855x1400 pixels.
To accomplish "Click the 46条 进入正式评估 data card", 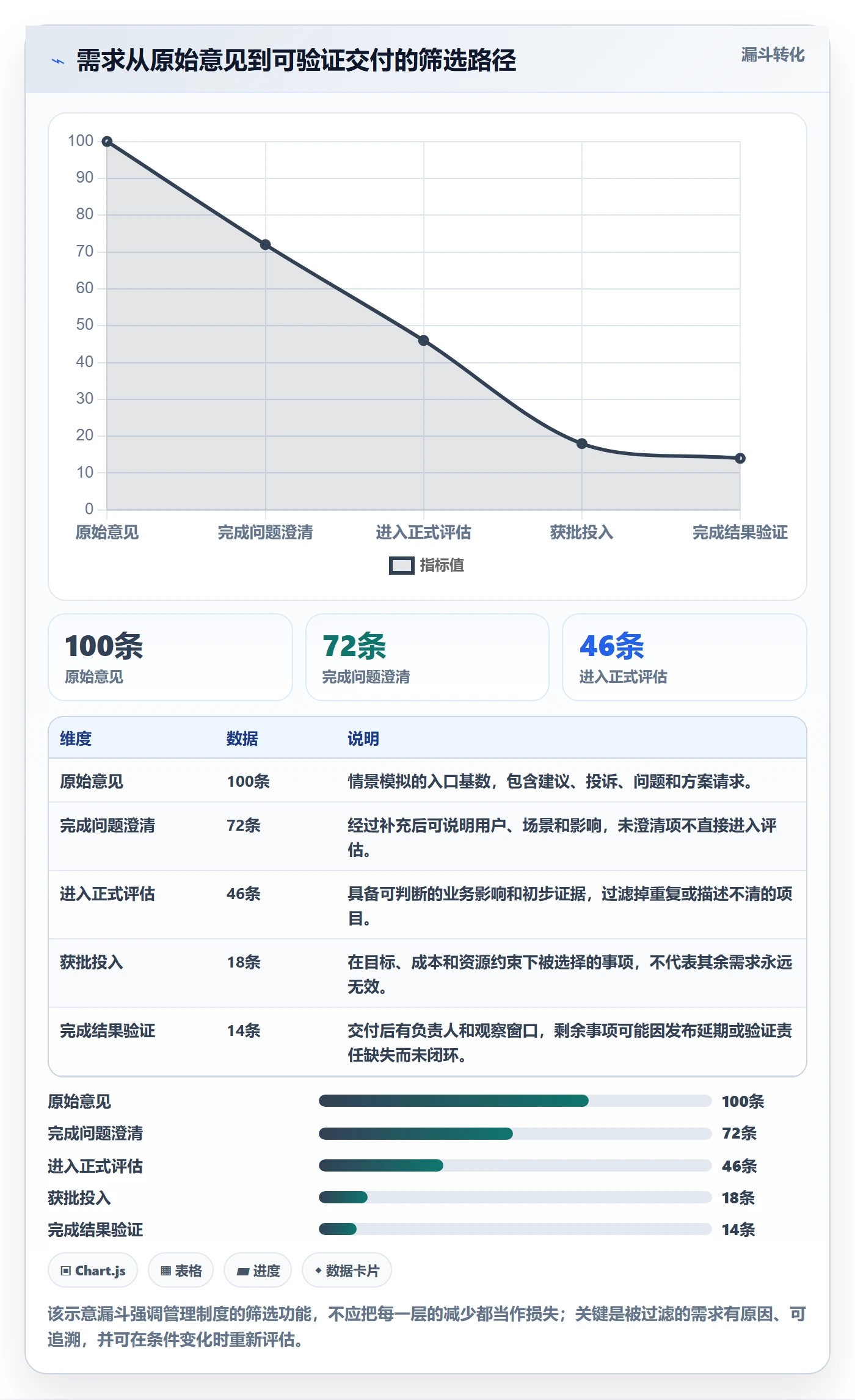I will 685,657.
